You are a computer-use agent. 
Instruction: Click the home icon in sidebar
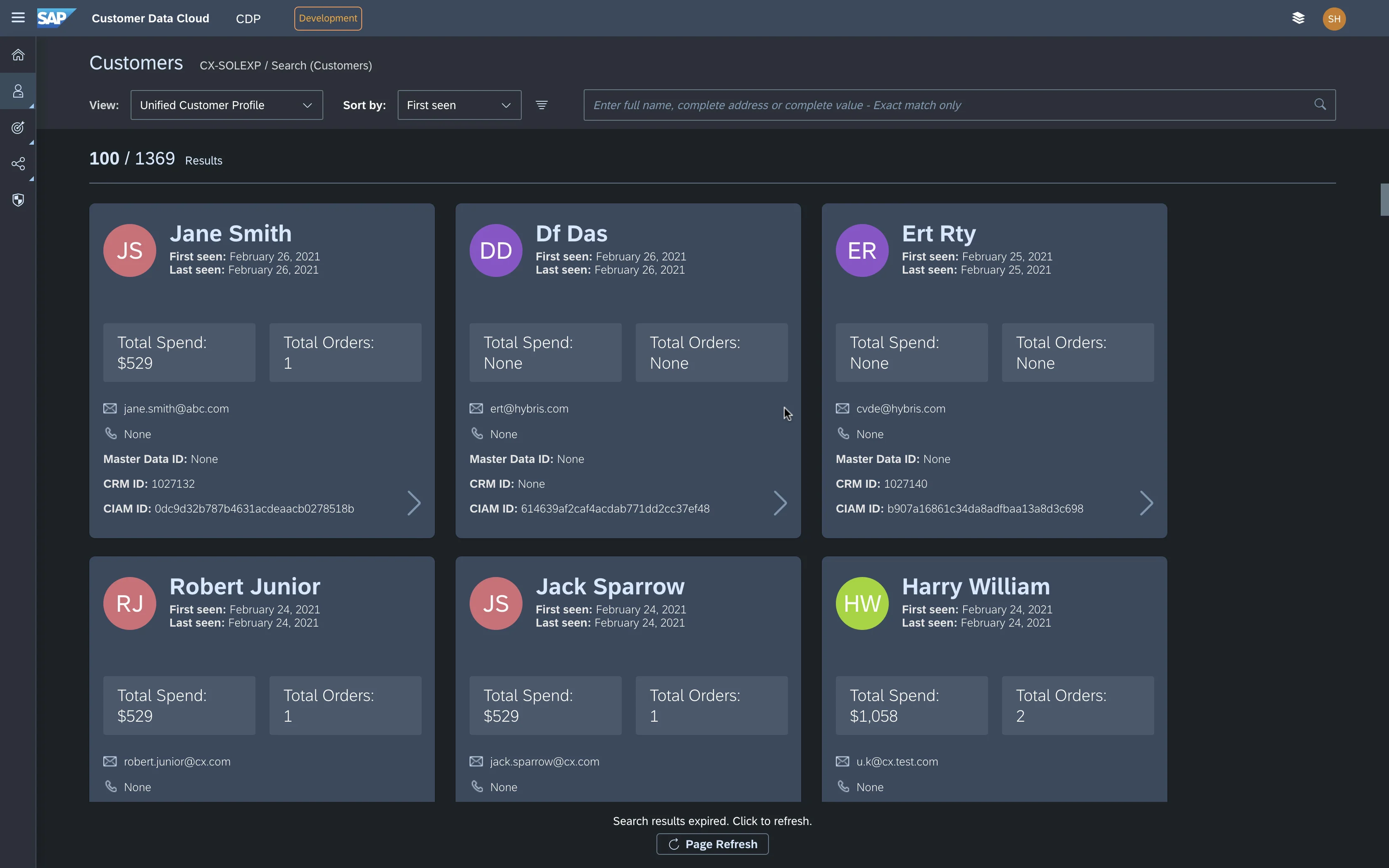pos(18,55)
